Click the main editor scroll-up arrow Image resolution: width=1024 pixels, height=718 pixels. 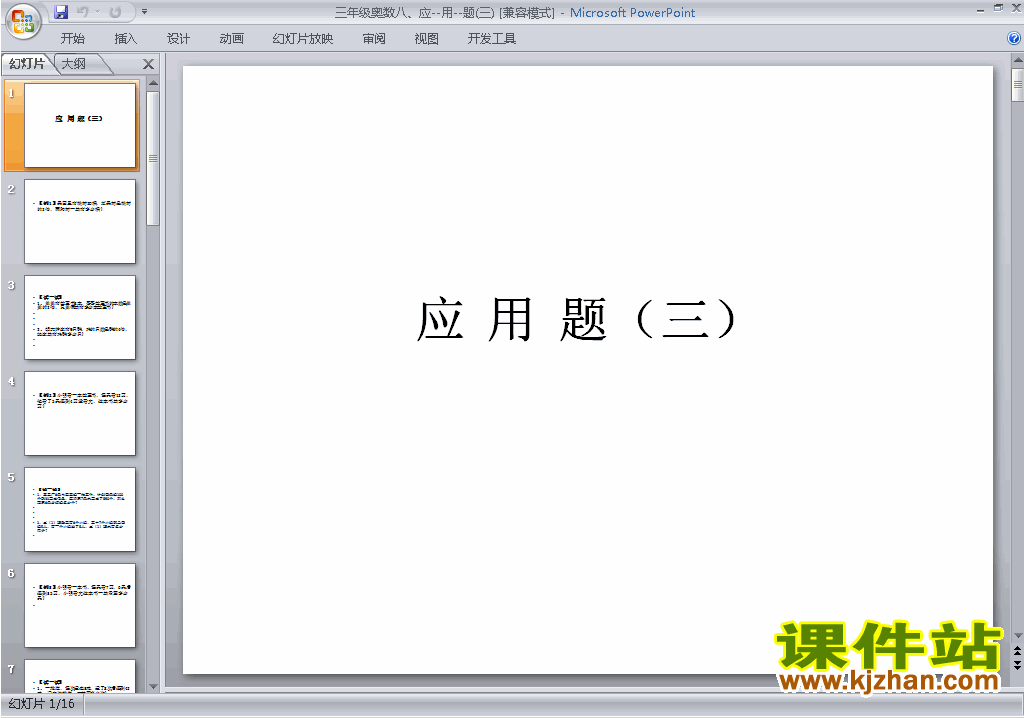[x=1017, y=59]
